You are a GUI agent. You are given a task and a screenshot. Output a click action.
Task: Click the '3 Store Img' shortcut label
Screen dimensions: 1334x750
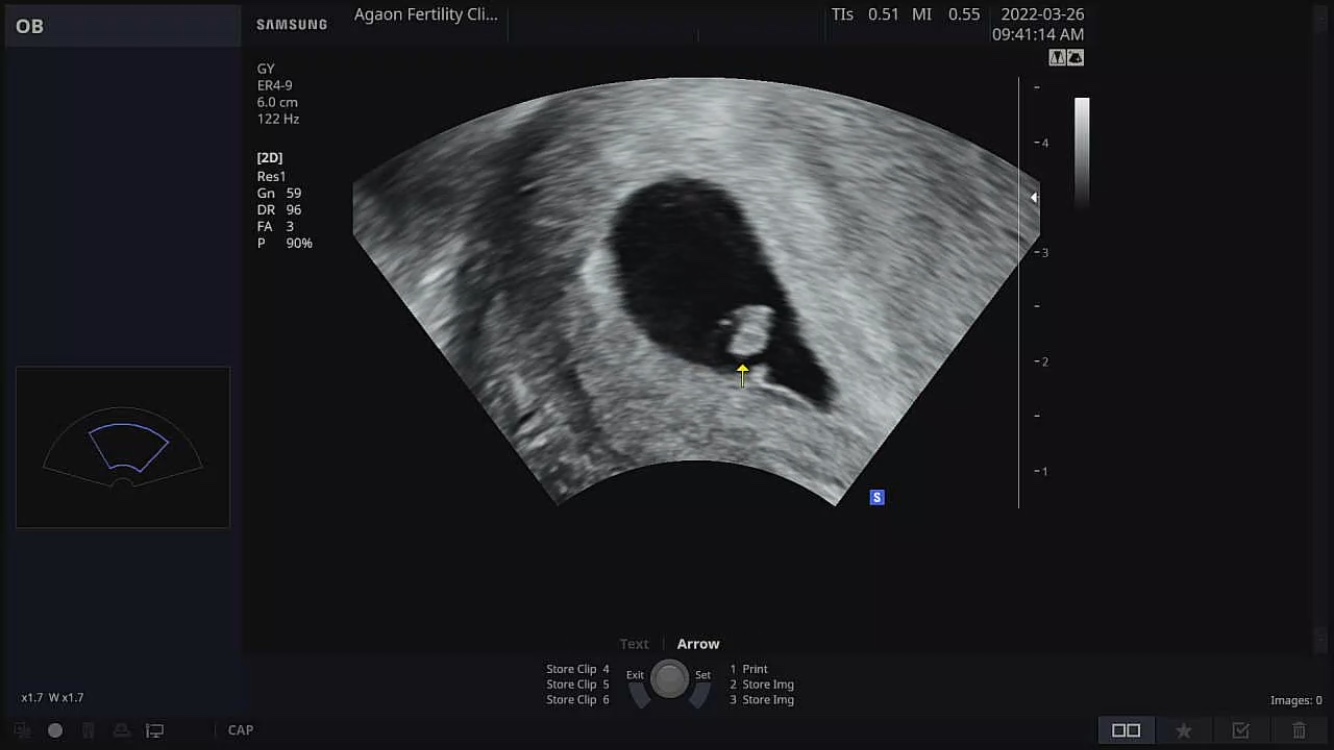pos(762,700)
